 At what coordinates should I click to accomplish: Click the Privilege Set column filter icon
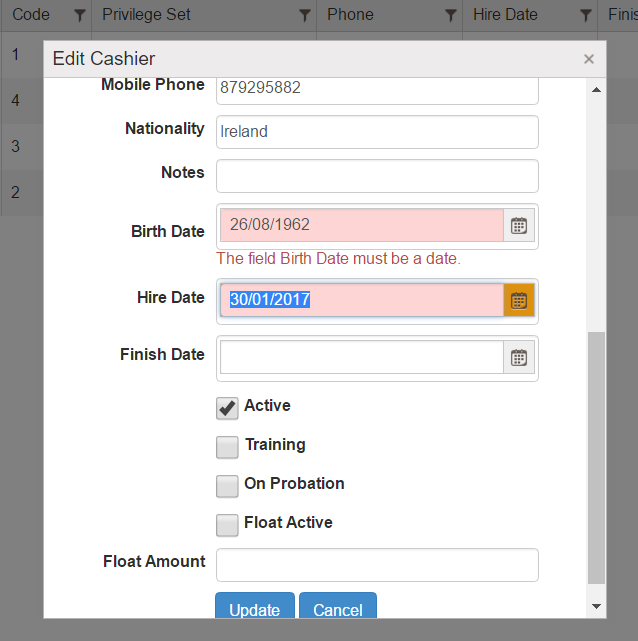click(305, 15)
